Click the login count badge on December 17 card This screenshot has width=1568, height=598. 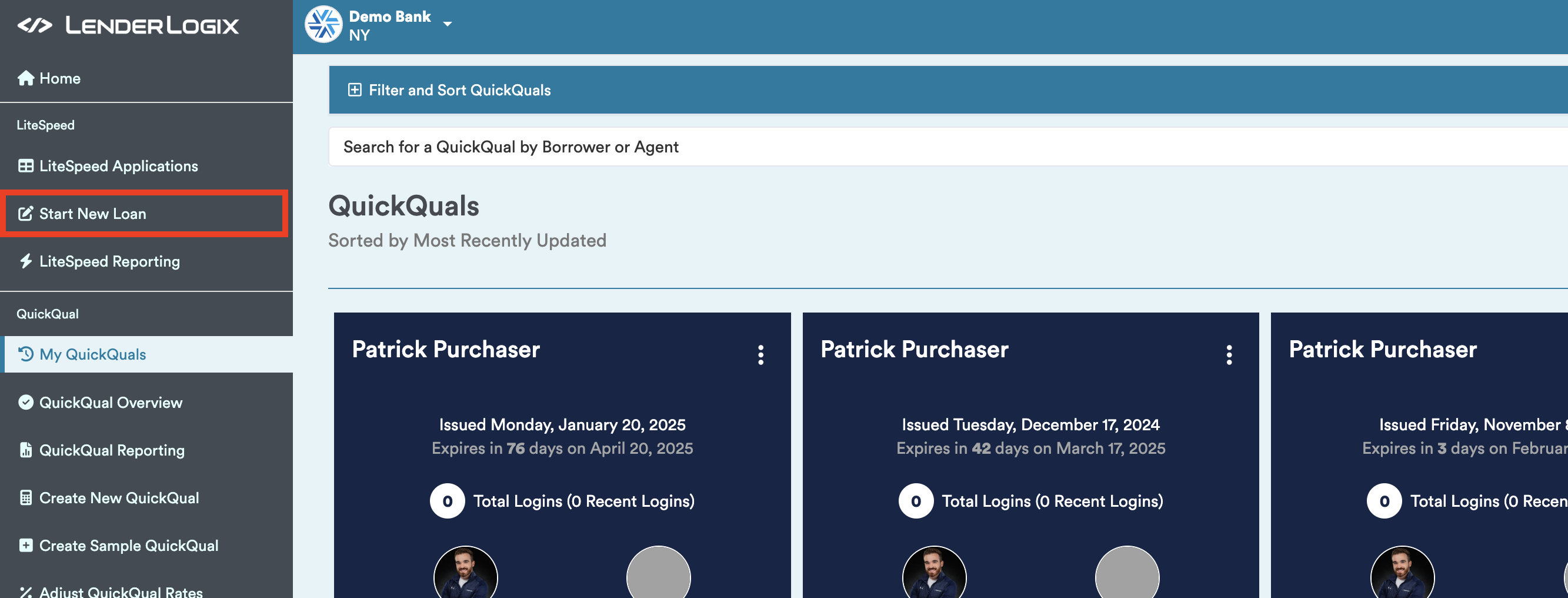coord(916,501)
